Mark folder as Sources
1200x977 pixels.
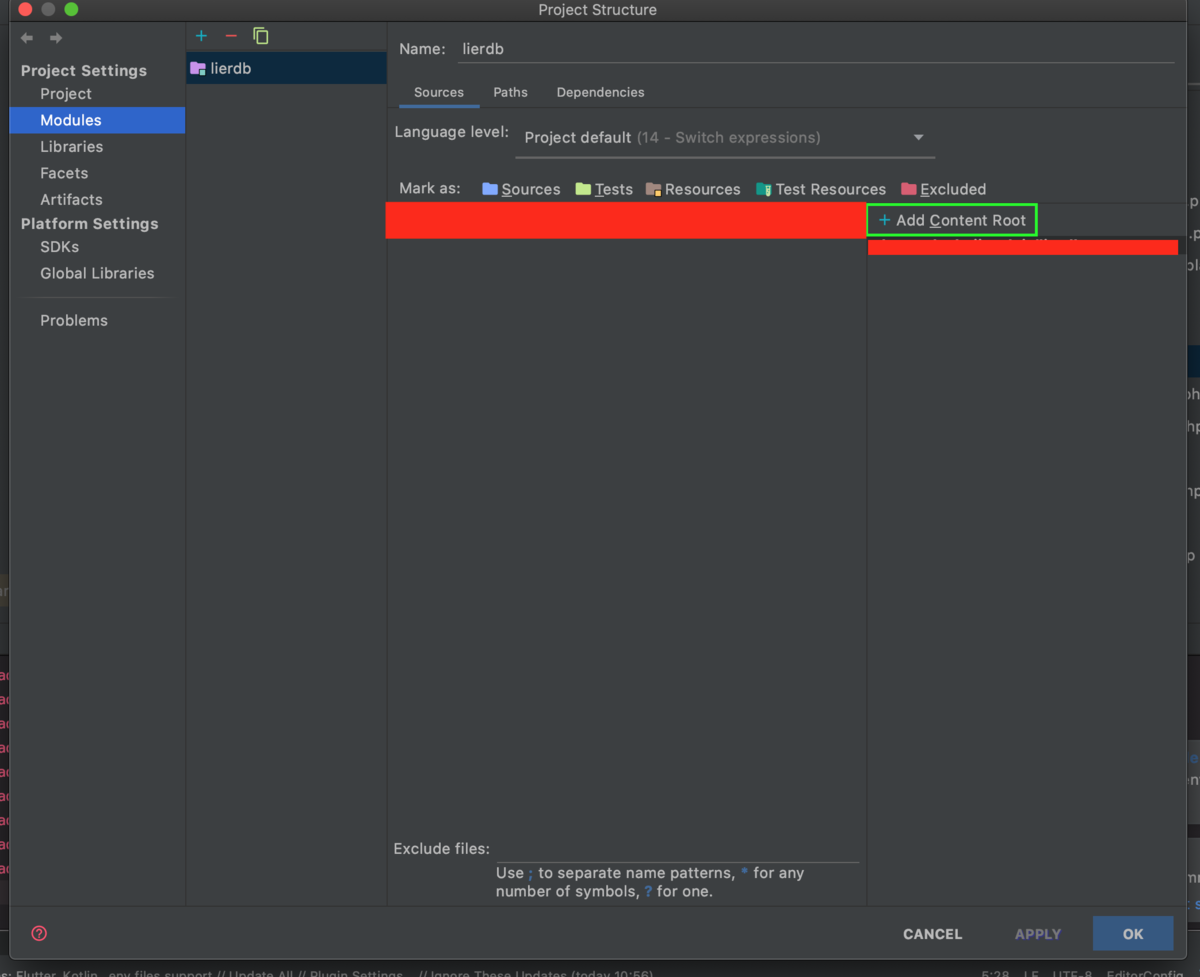click(521, 189)
